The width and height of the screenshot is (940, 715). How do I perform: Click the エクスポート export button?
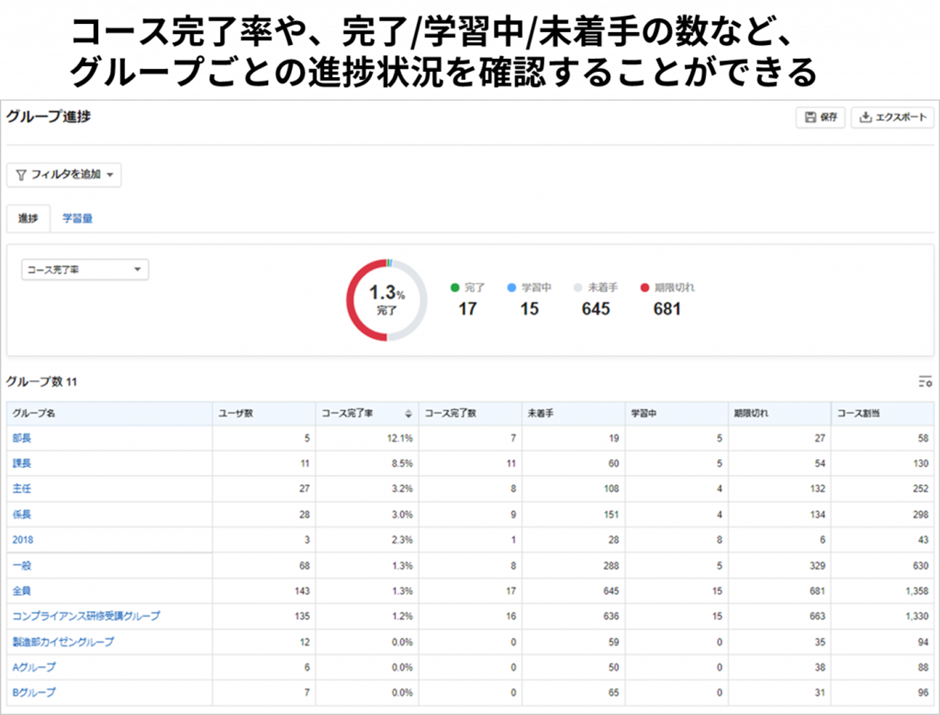(892, 117)
